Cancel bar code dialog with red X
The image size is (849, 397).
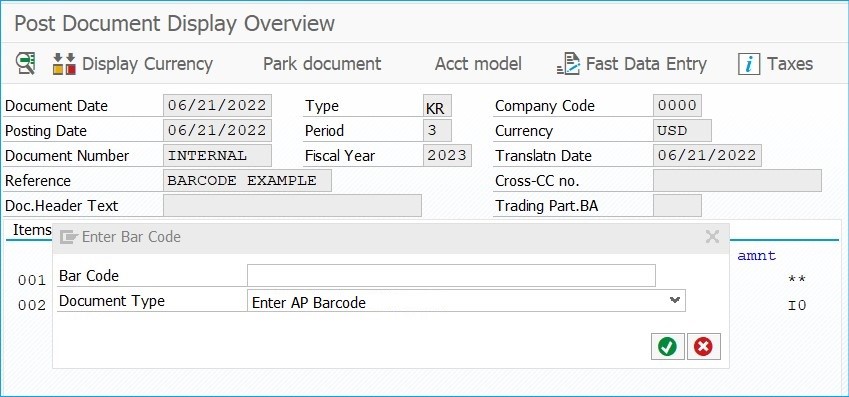pos(703,346)
